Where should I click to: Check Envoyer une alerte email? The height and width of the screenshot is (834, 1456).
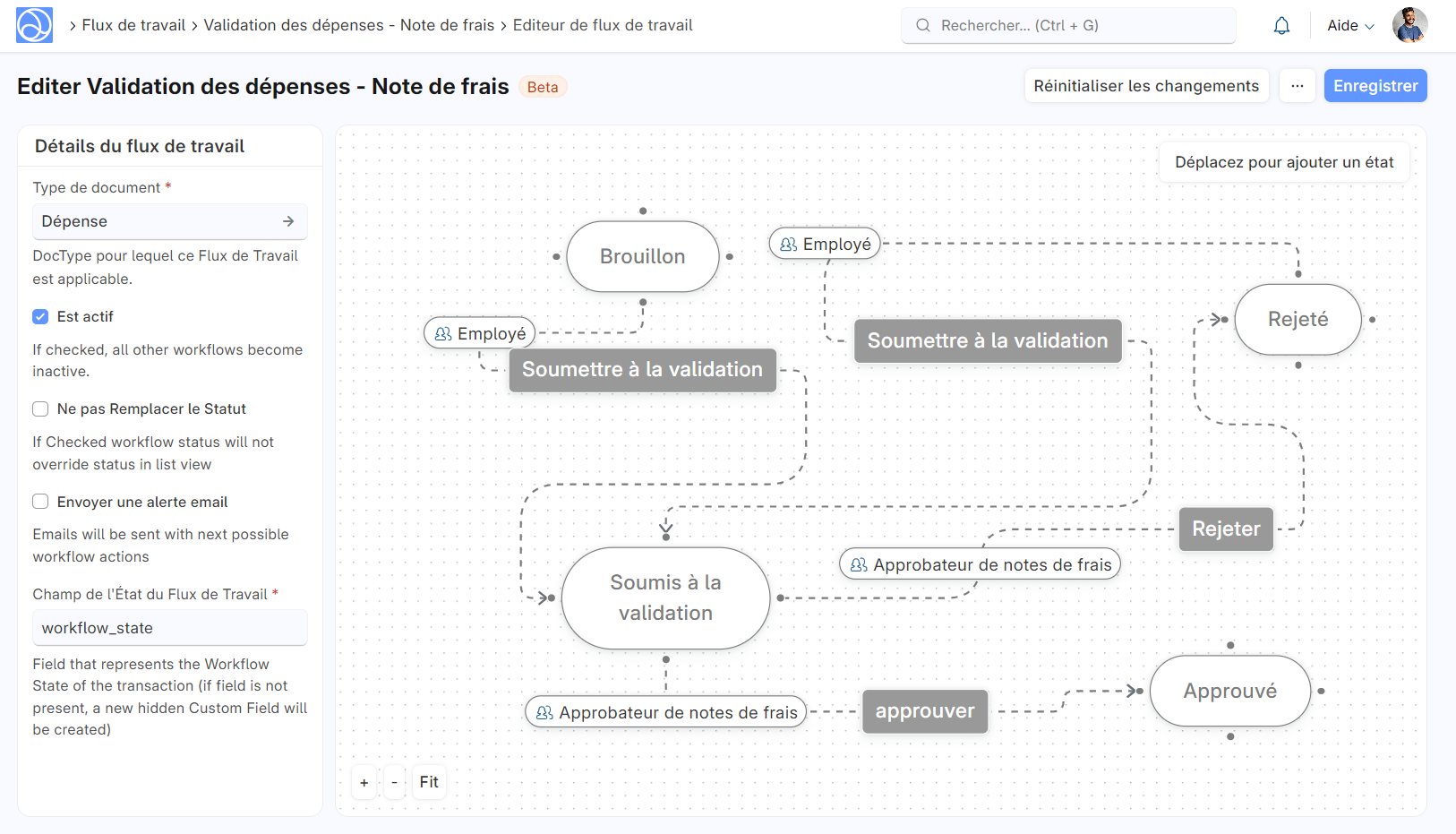click(x=40, y=502)
